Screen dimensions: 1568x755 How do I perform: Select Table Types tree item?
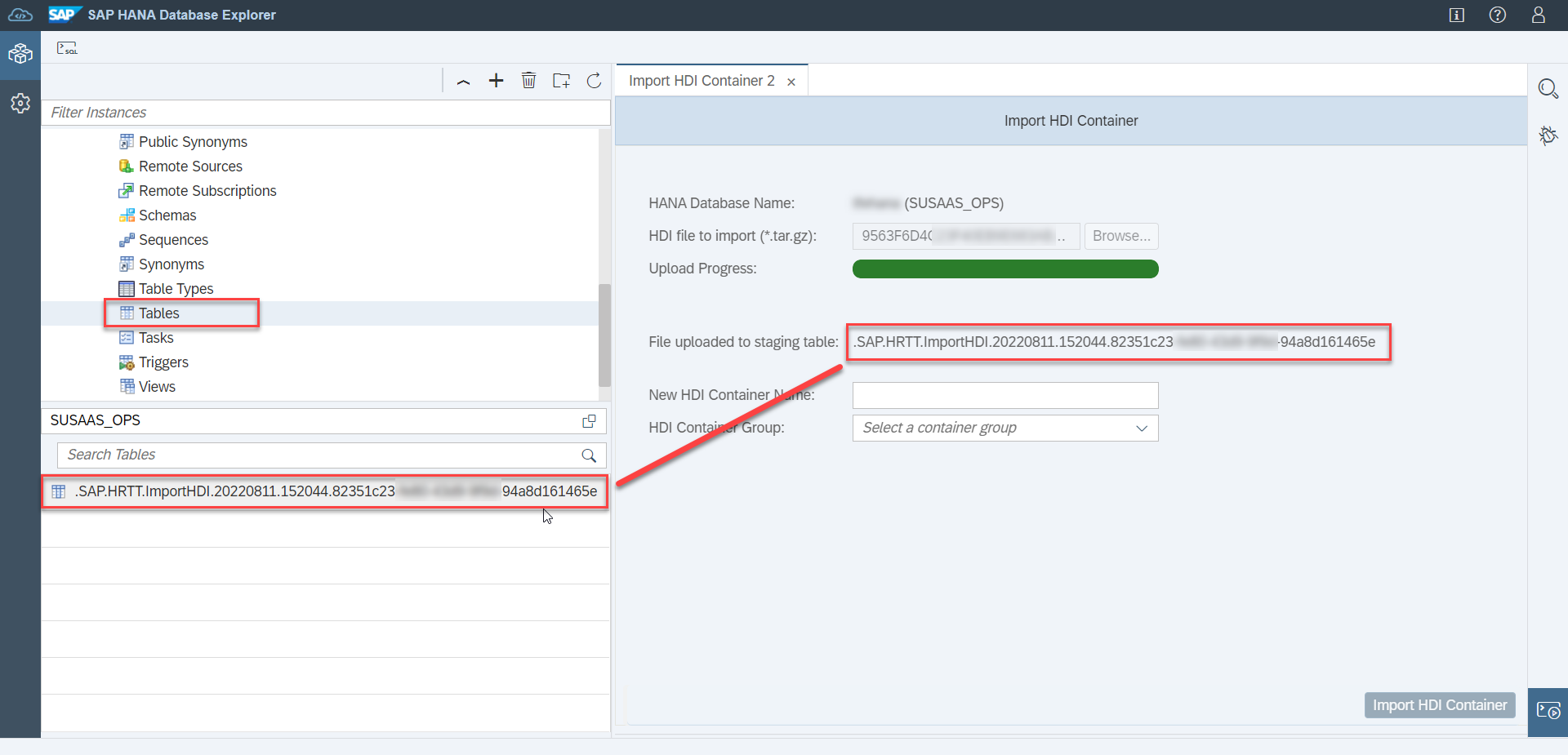[x=176, y=289]
